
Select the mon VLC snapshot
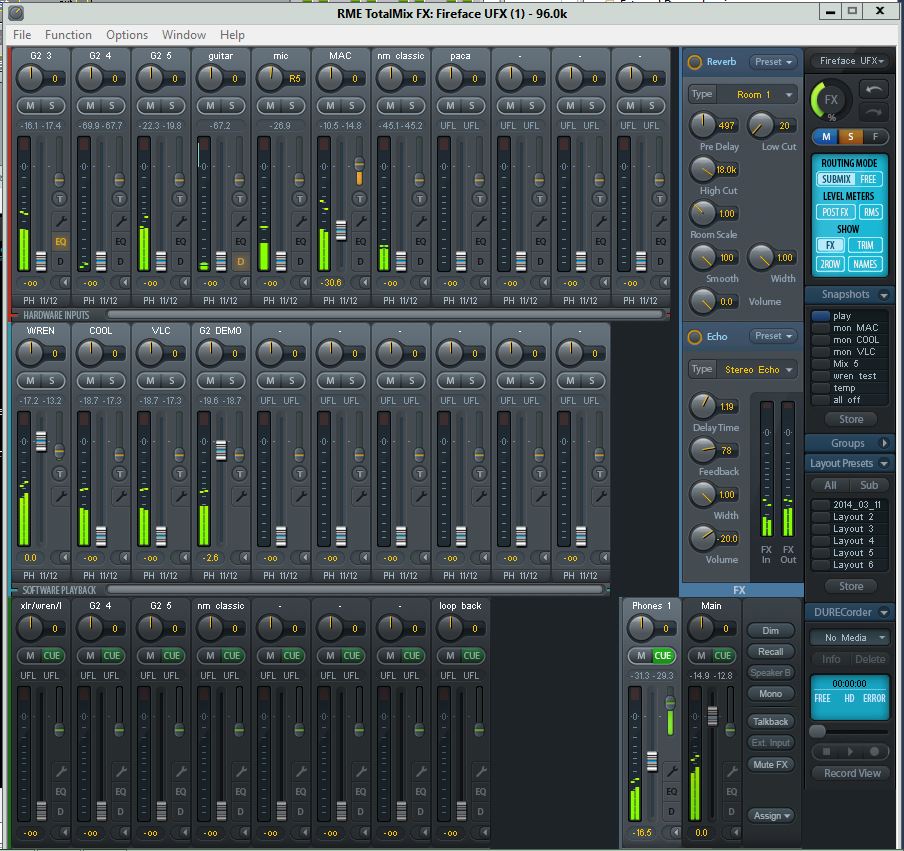coord(848,352)
